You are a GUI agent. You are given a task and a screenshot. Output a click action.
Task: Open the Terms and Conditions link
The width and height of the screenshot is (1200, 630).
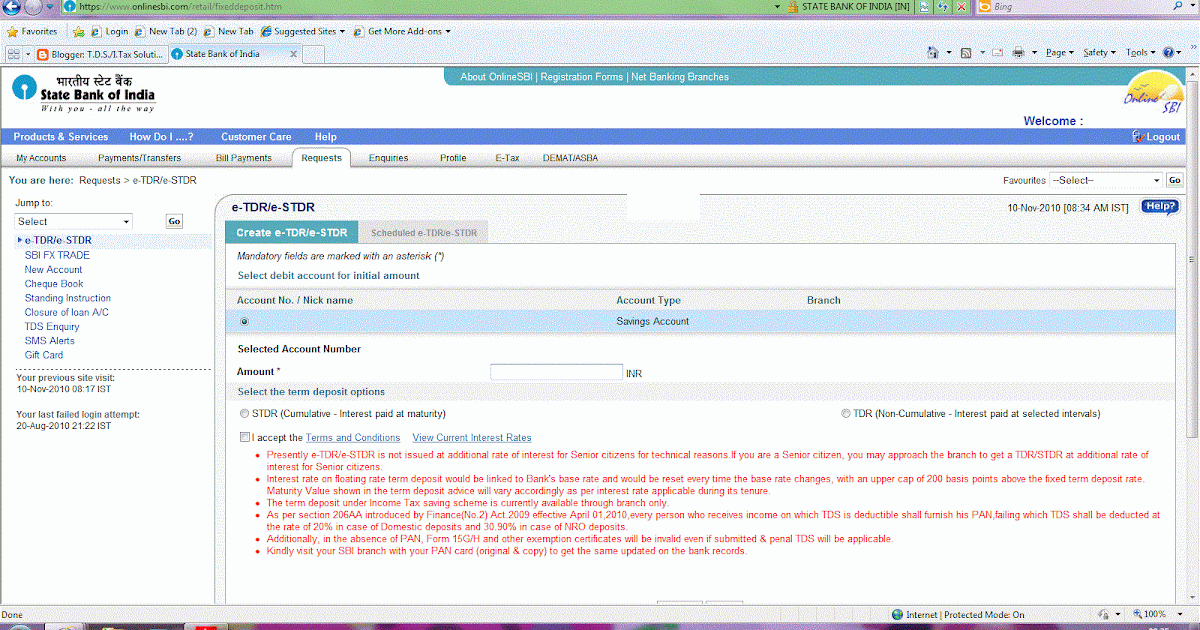pyautogui.click(x=353, y=438)
